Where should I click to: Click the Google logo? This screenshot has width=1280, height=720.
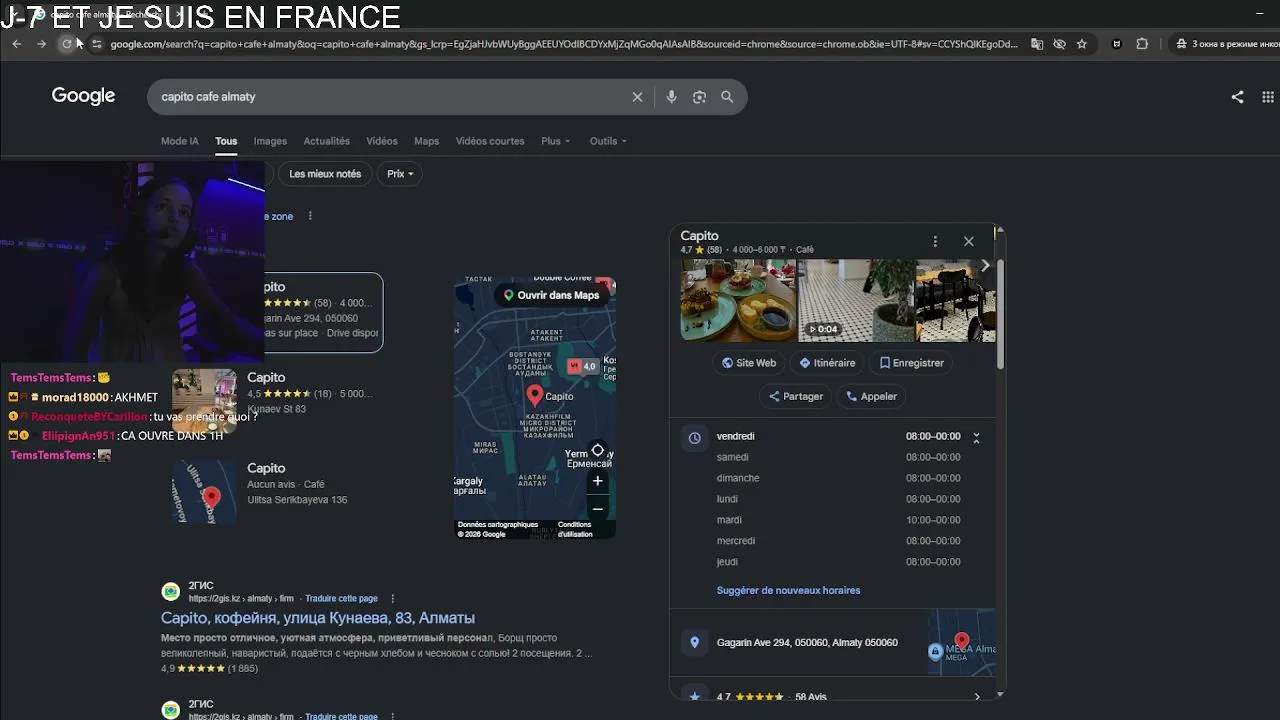tap(84, 96)
